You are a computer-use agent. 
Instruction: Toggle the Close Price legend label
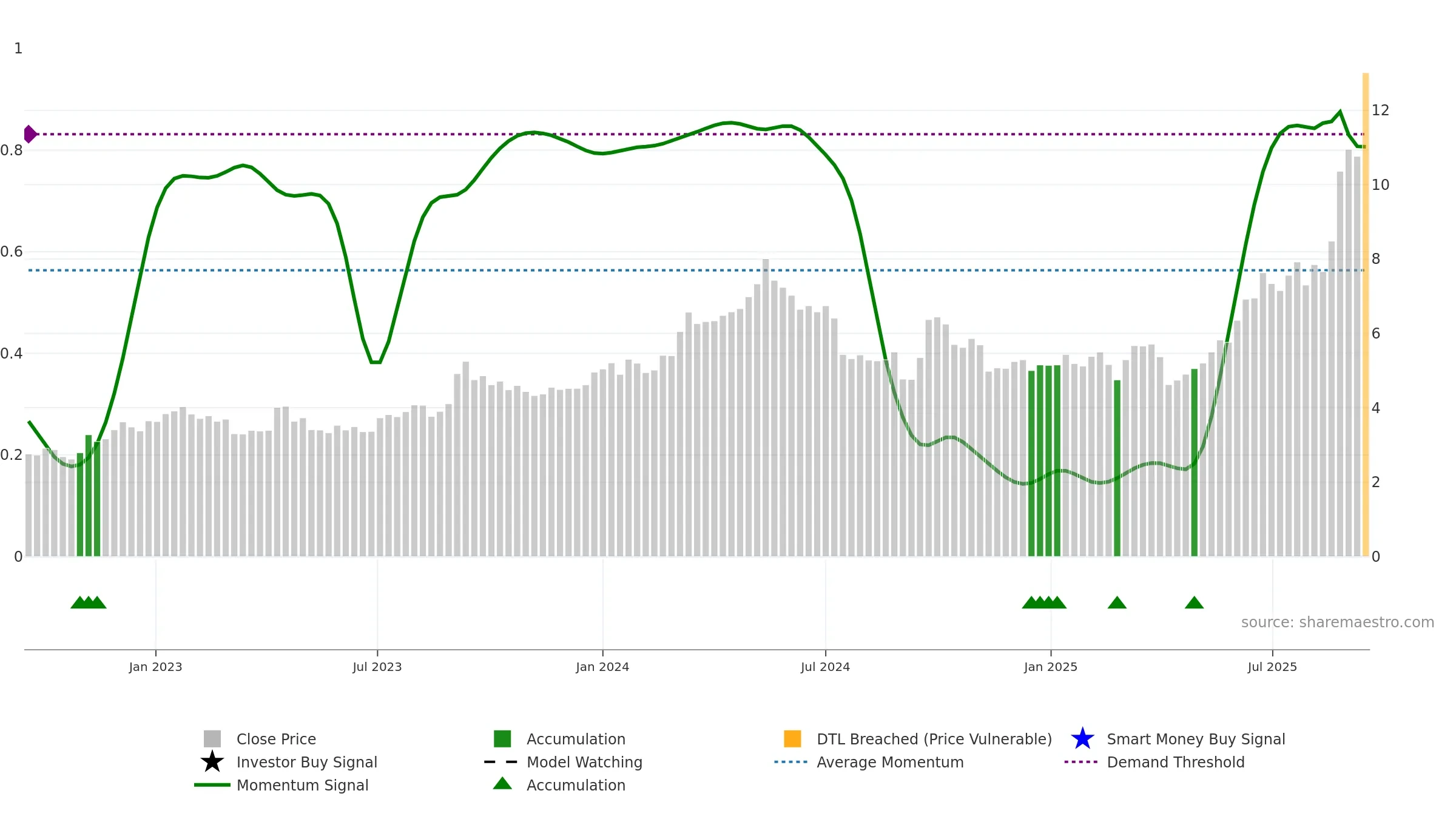[x=276, y=739]
